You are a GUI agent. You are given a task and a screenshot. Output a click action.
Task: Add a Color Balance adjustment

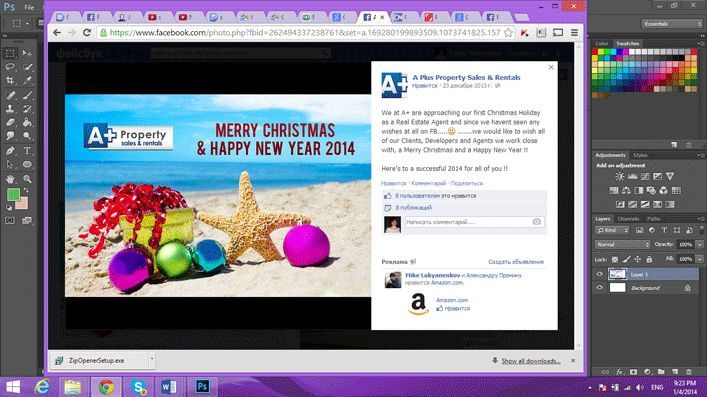click(626, 190)
